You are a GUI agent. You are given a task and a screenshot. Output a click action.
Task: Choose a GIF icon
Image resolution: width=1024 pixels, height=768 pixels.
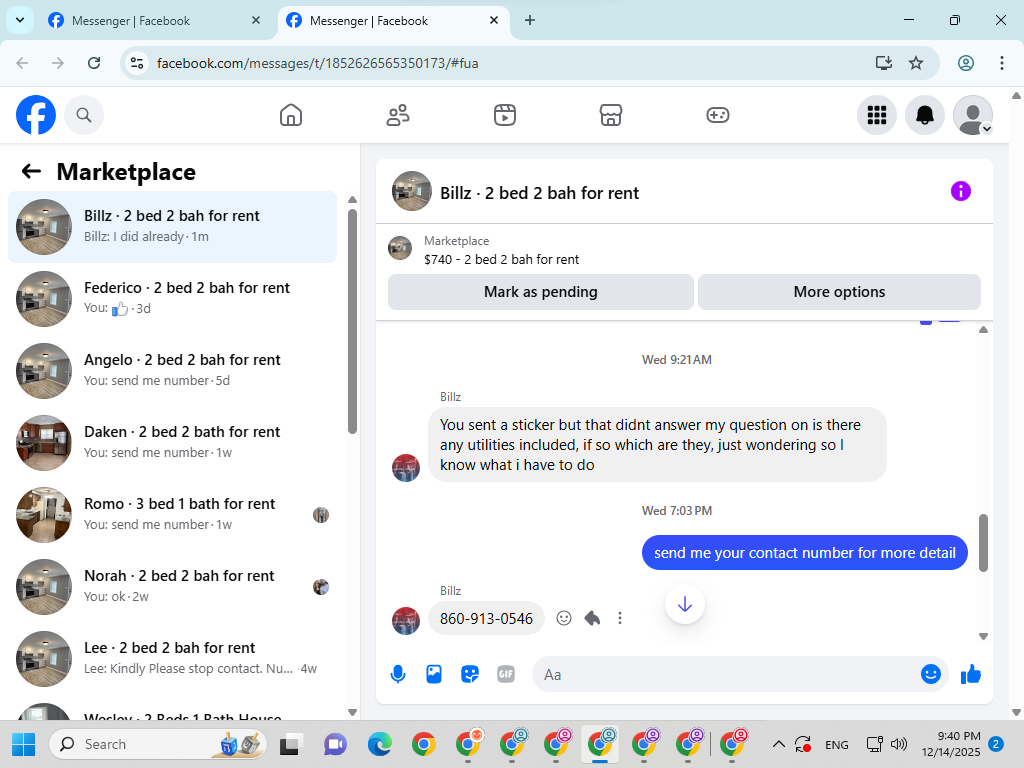coord(505,674)
